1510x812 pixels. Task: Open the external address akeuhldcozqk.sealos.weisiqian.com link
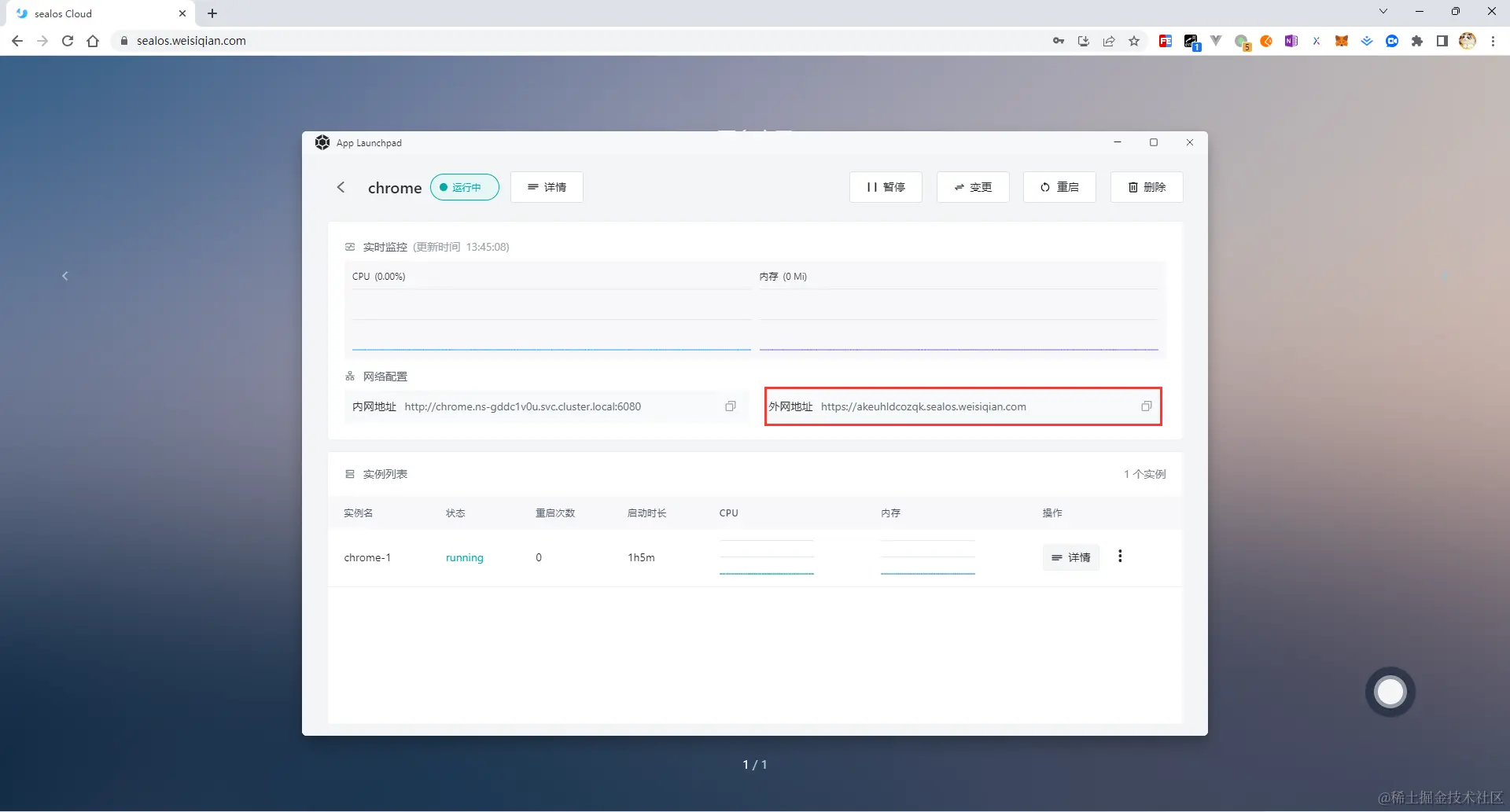[x=923, y=406]
